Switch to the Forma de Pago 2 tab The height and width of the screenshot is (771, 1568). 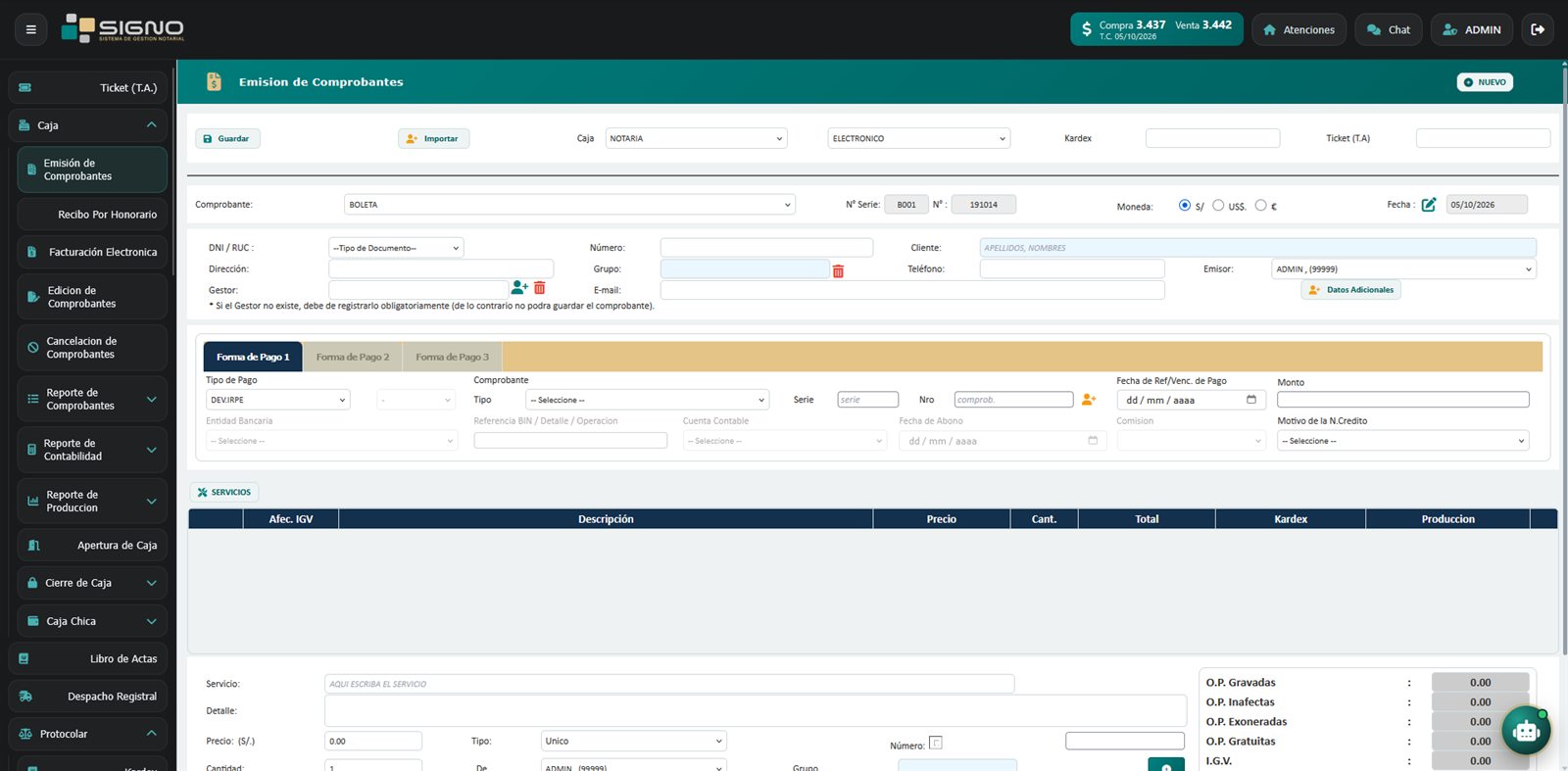point(353,357)
